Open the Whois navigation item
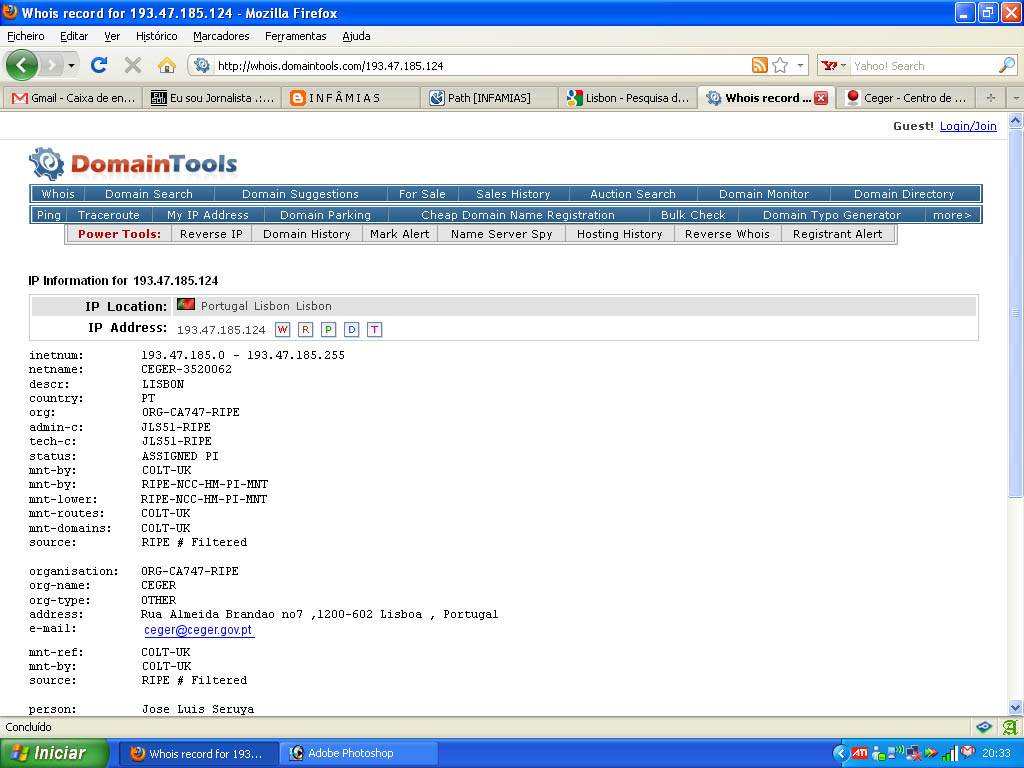Viewport: 1024px width, 768px height. click(58, 194)
